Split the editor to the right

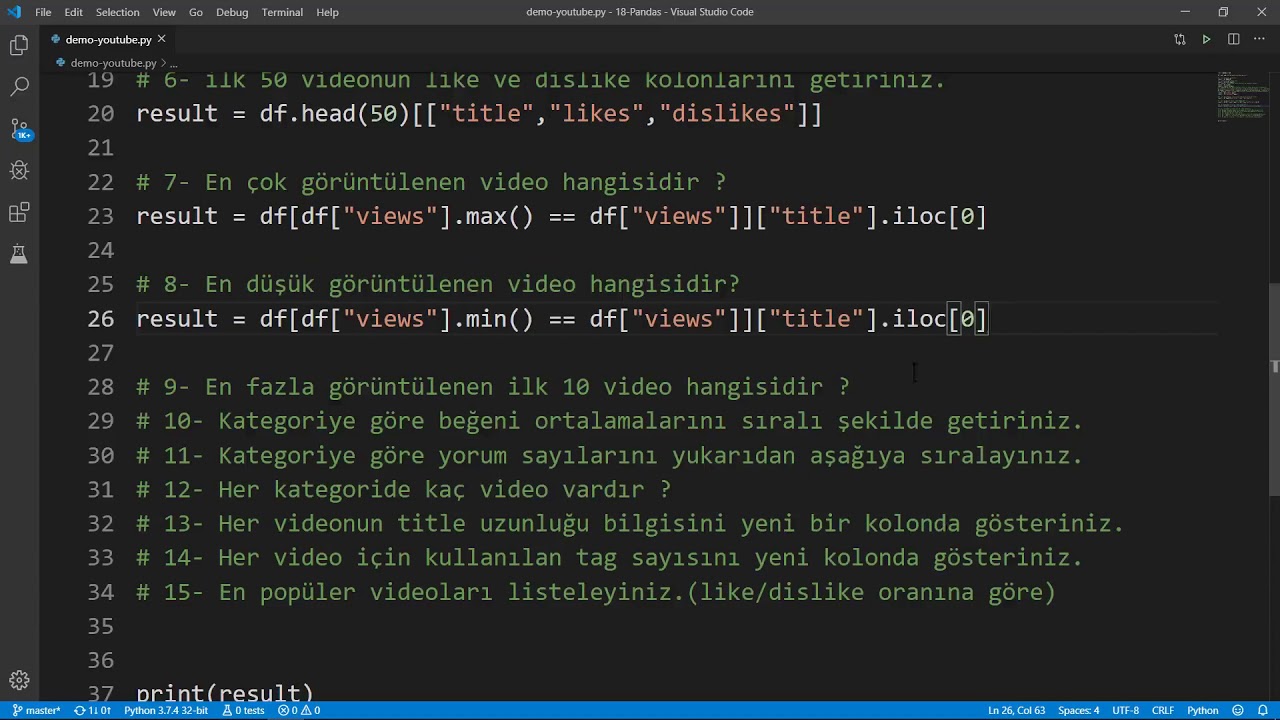(x=1234, y=39)
